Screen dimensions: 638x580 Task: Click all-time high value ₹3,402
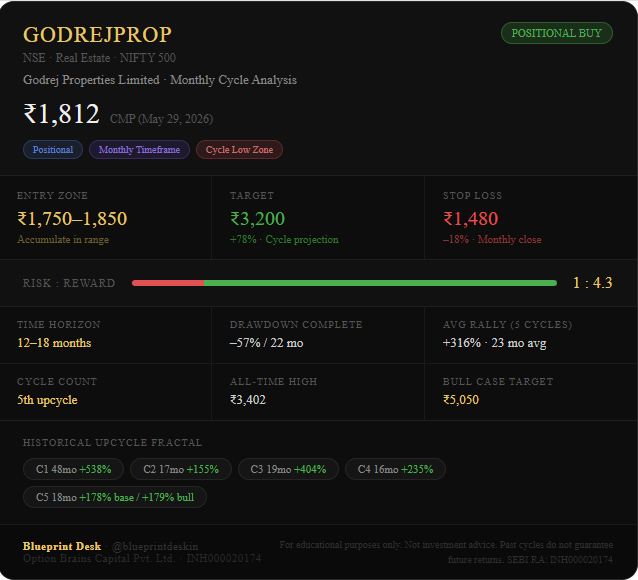(x=248, y=400)
